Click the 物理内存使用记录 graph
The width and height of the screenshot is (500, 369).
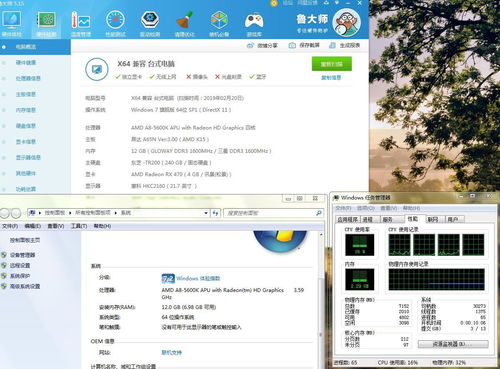click(x=436, y=279)
